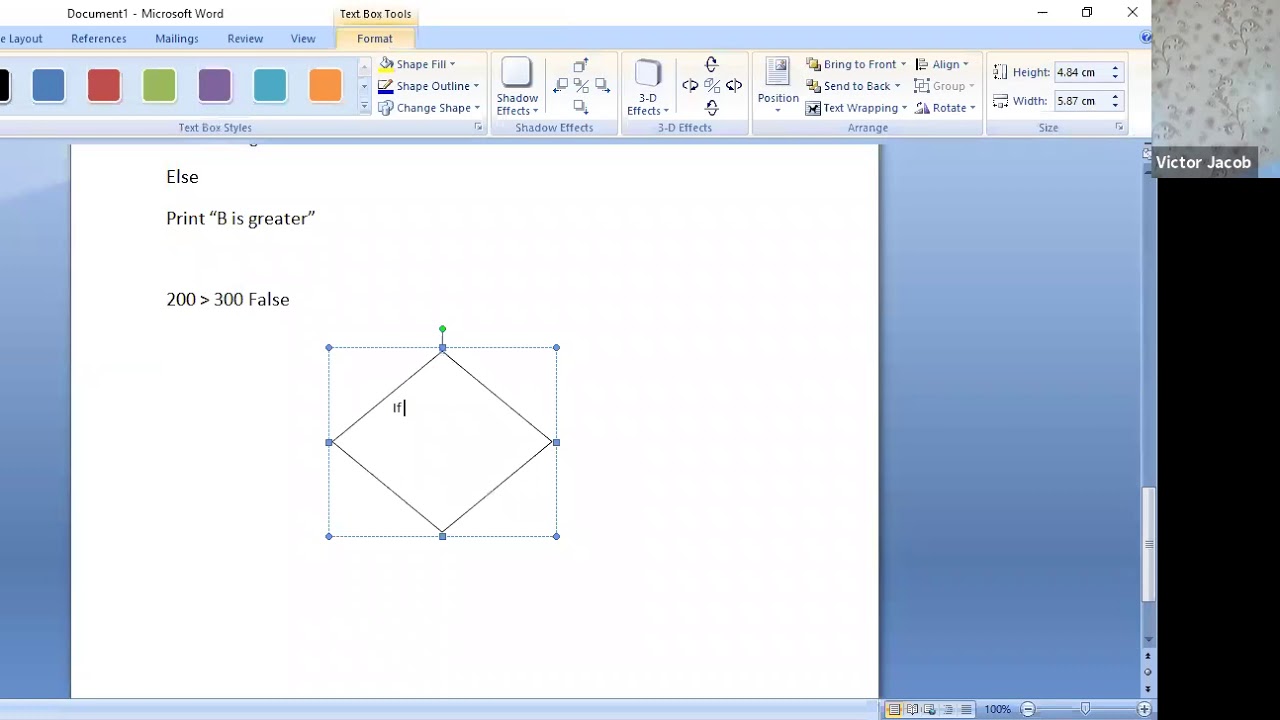Tilt 3-D effect right

point(734,86)
